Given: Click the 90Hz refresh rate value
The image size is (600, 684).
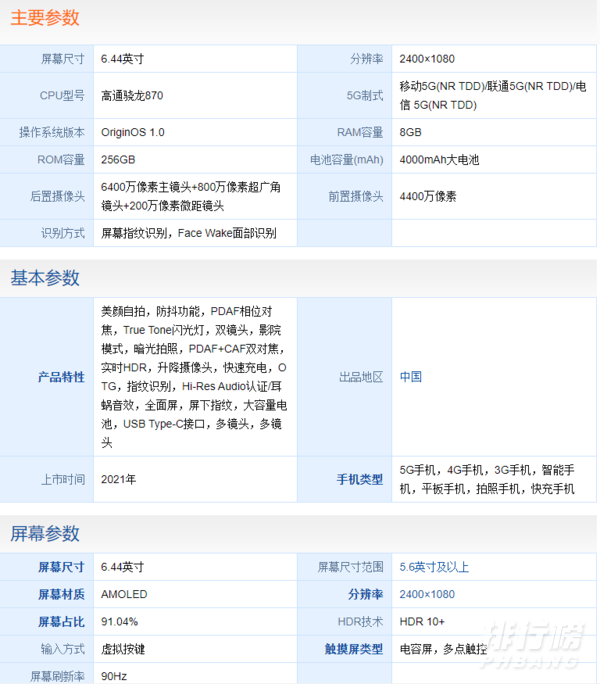Looking at the screenshot, I should tap(114, 676).
